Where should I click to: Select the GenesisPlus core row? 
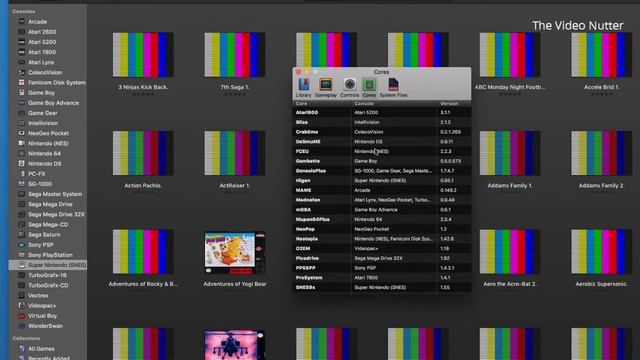(382, 171)
